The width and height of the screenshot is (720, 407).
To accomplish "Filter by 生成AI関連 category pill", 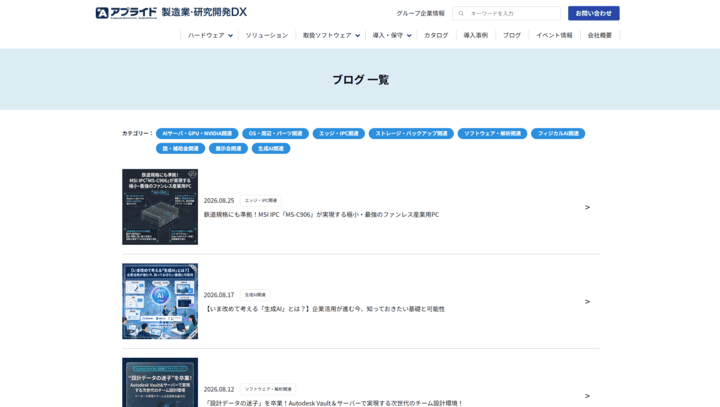I will pos(271,148).
